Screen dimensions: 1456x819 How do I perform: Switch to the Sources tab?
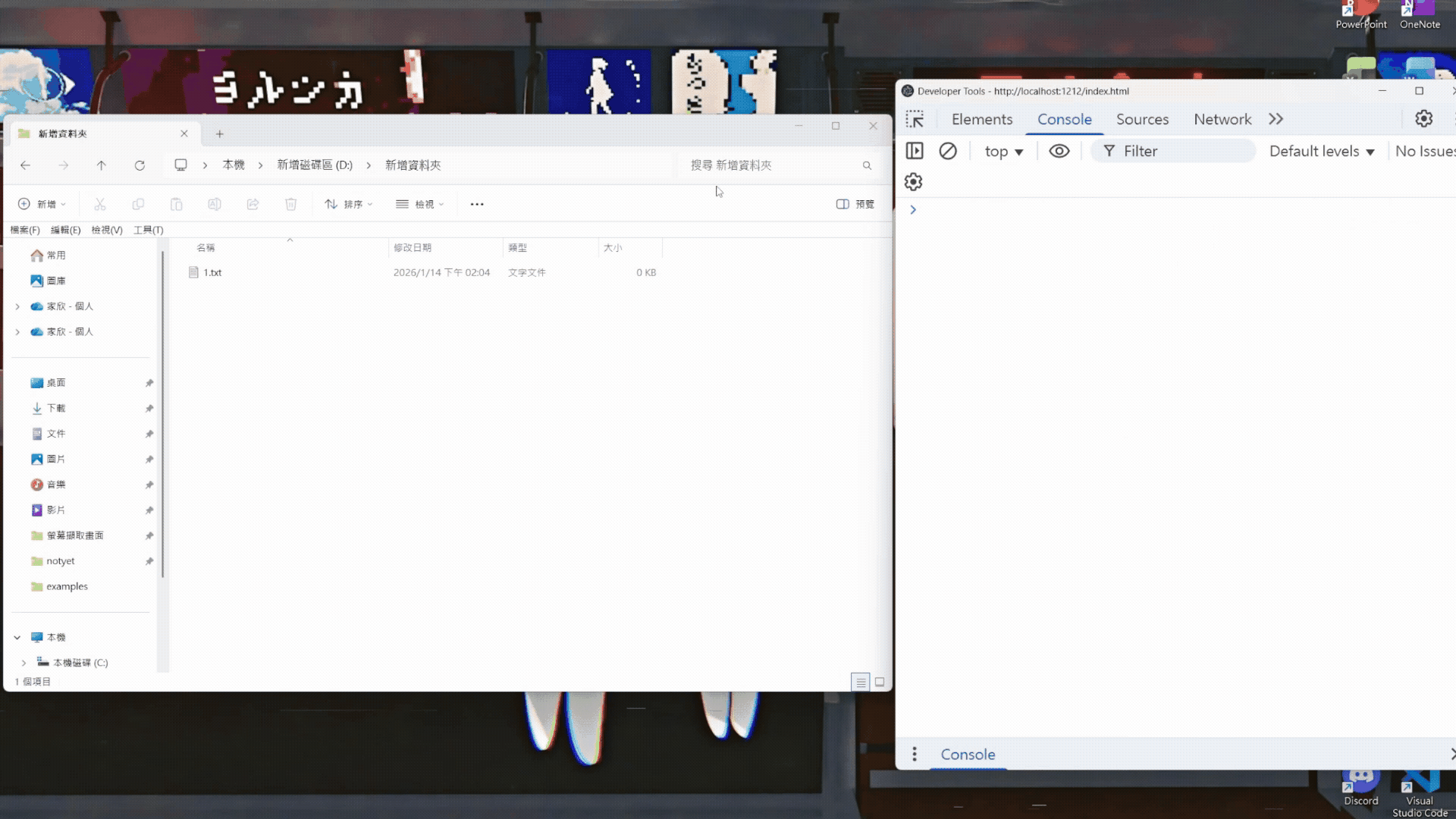click(x=1143, y=119)
